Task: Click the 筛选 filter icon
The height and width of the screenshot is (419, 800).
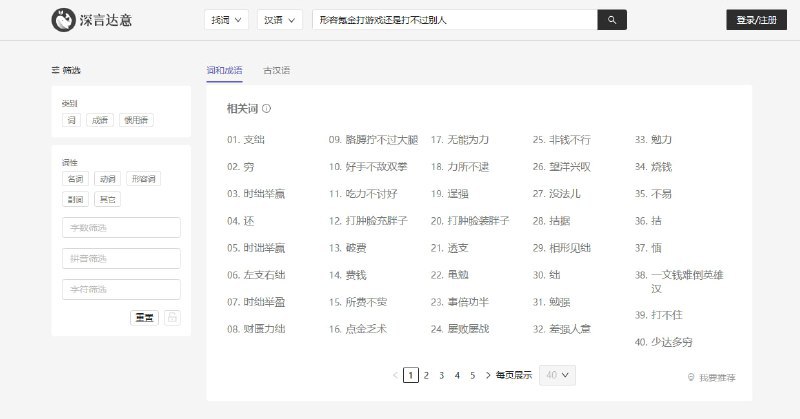Action: (x=56, y=70)
